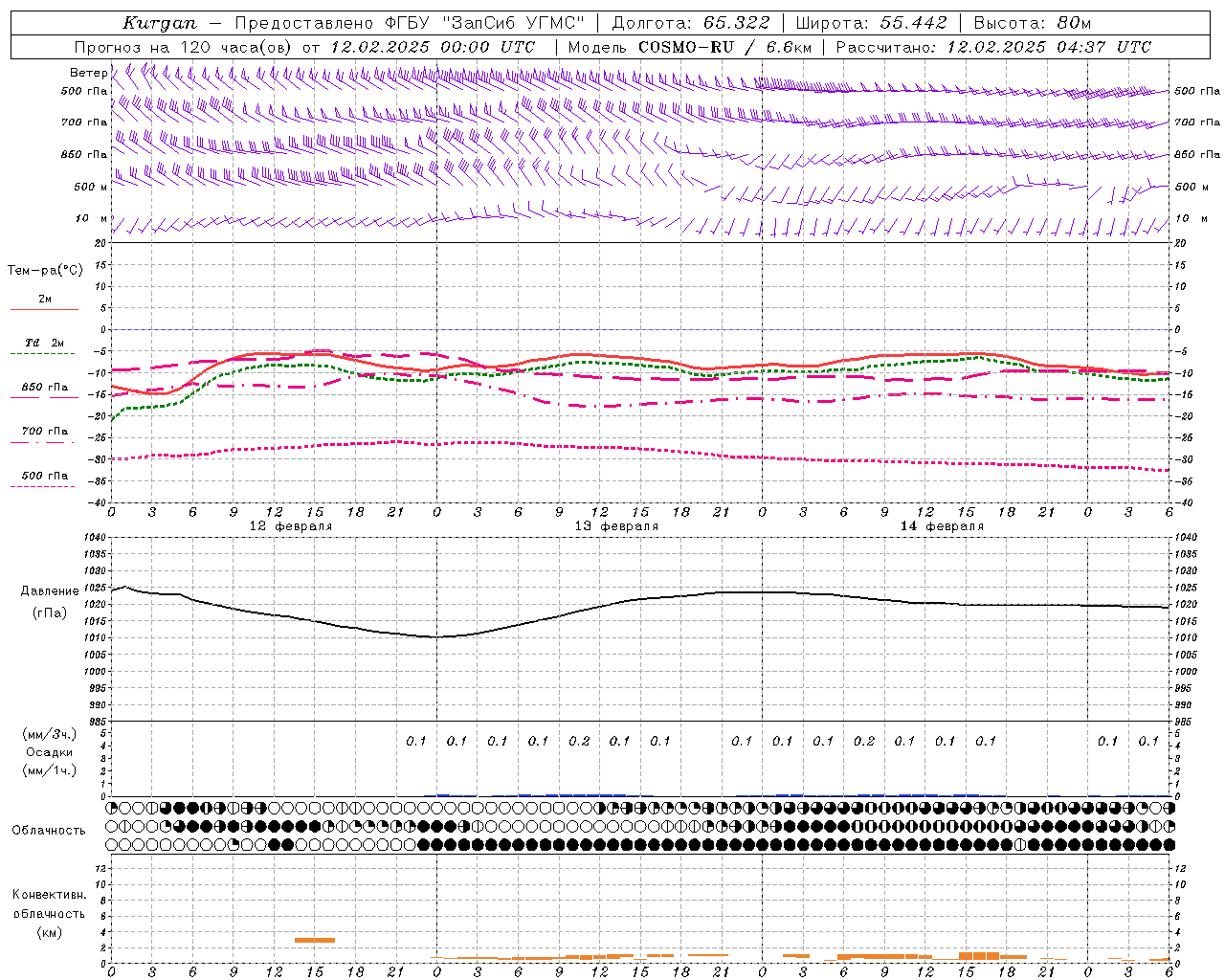Click the (мм/3ч.) precipitation unit label
The image size is (1225, 980).
click(x=50, y=734)
